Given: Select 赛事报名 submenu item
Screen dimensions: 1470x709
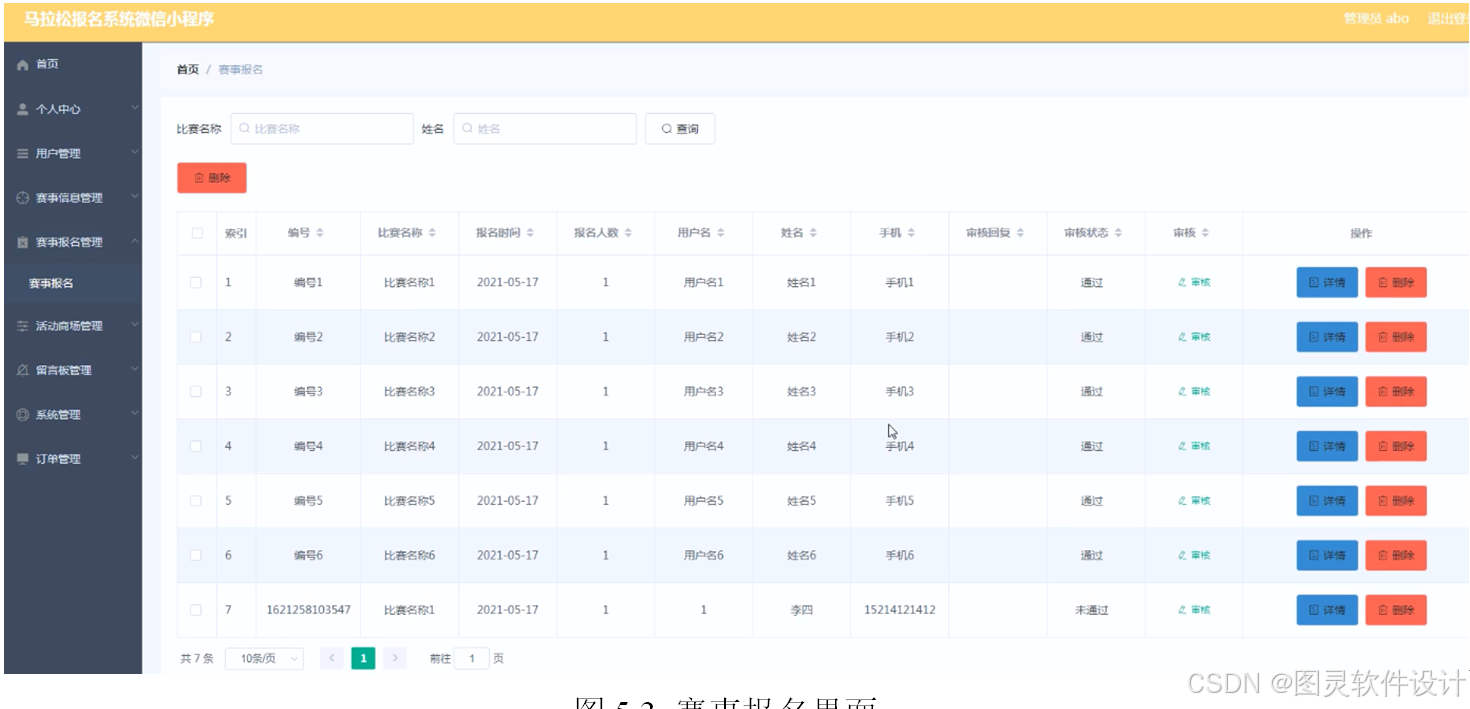Looking at the screenshot, I should 72,283.
